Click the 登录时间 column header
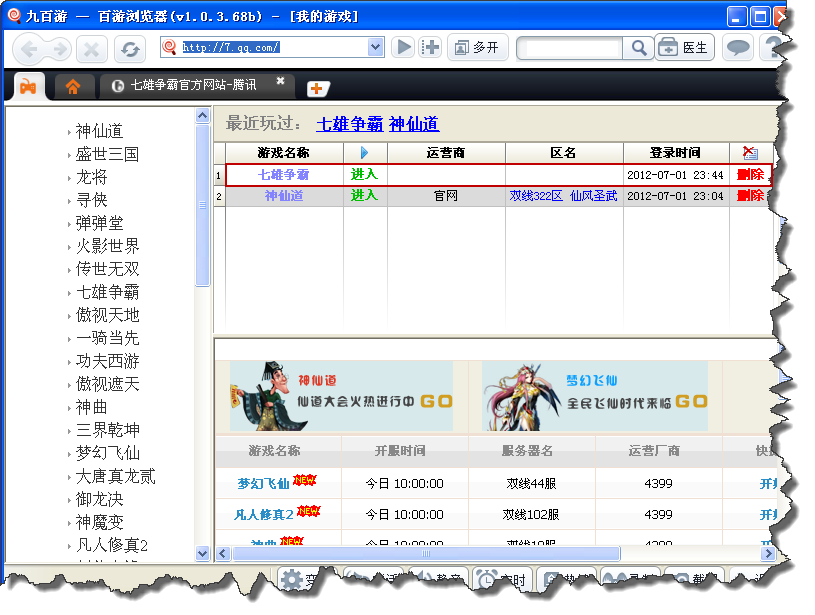The image size is (815, 615). coord(675,153)
